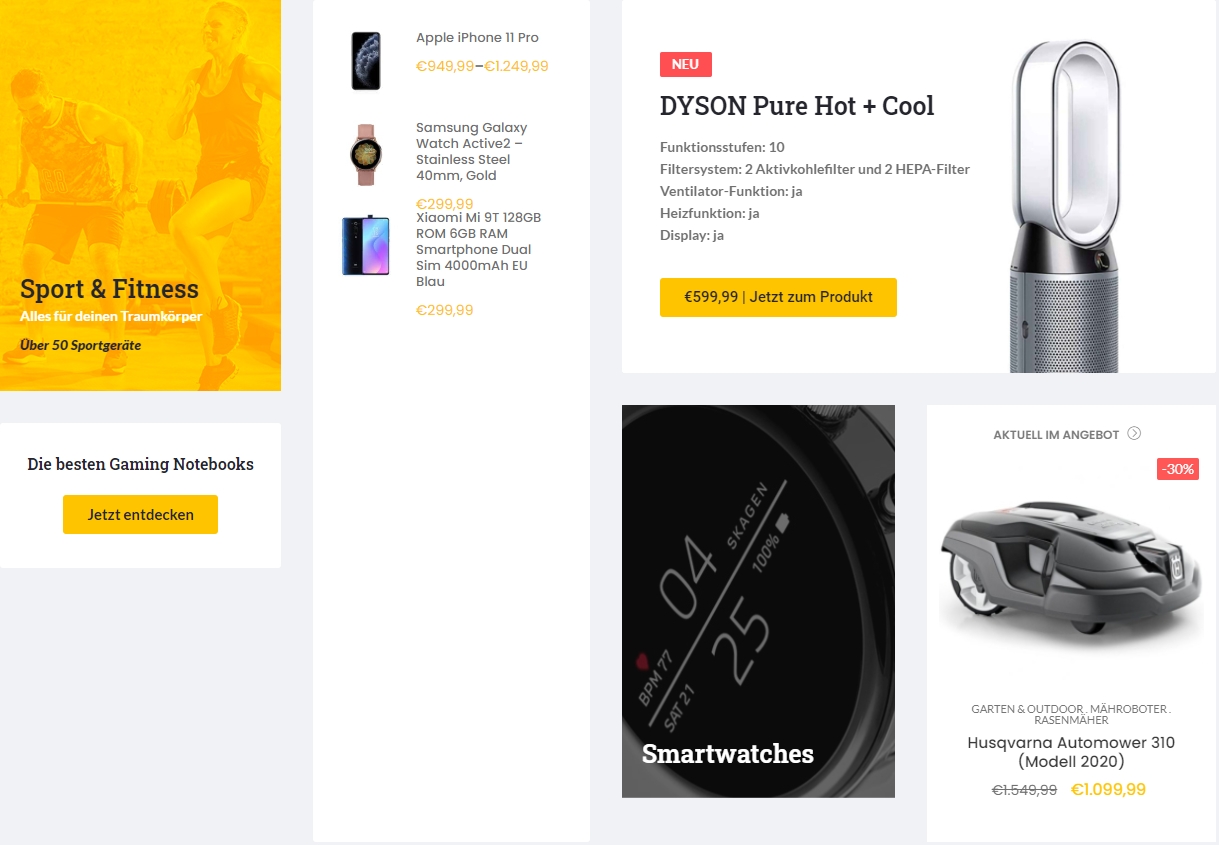Open Samsung Galaxy Watch Active2 product link
Viewport: 1219px width, 845px height.
[471, 152]
